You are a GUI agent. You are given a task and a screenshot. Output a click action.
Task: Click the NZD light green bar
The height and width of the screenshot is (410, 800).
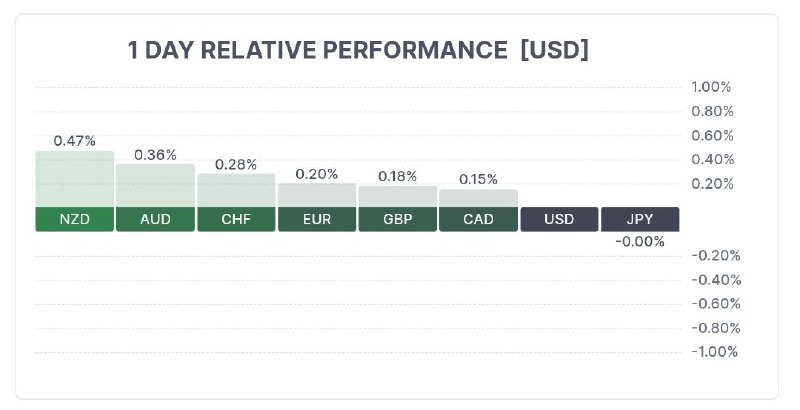[74, 179]
